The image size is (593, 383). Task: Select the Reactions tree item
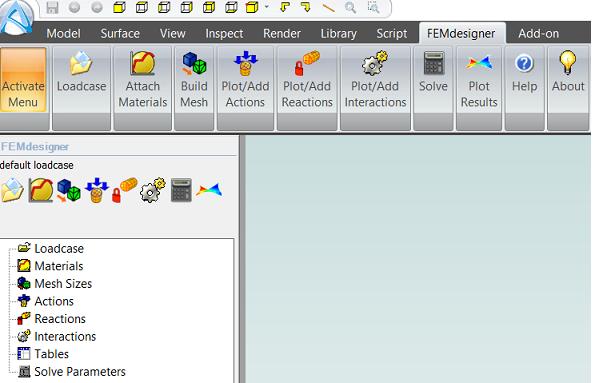(x=60, y=319)
